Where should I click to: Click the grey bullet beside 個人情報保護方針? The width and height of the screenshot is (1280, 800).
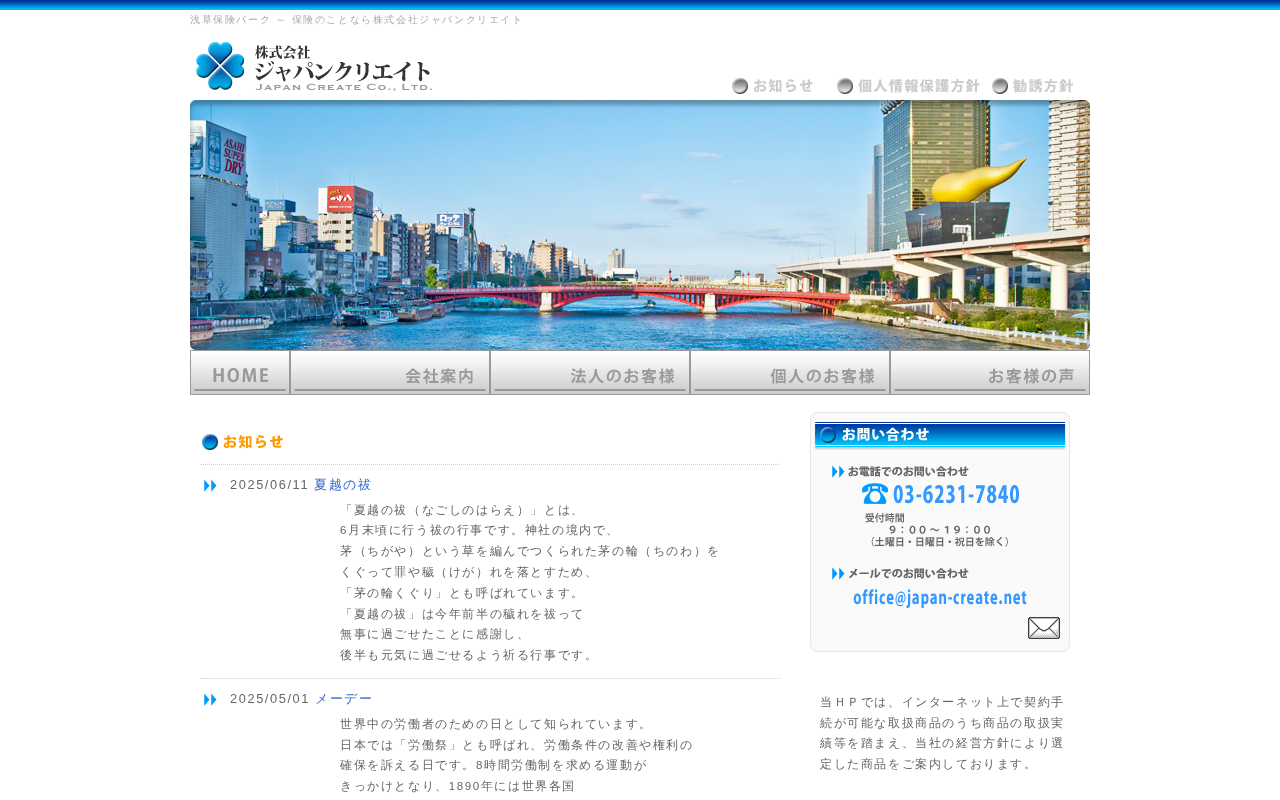click(x=845, y=86)
